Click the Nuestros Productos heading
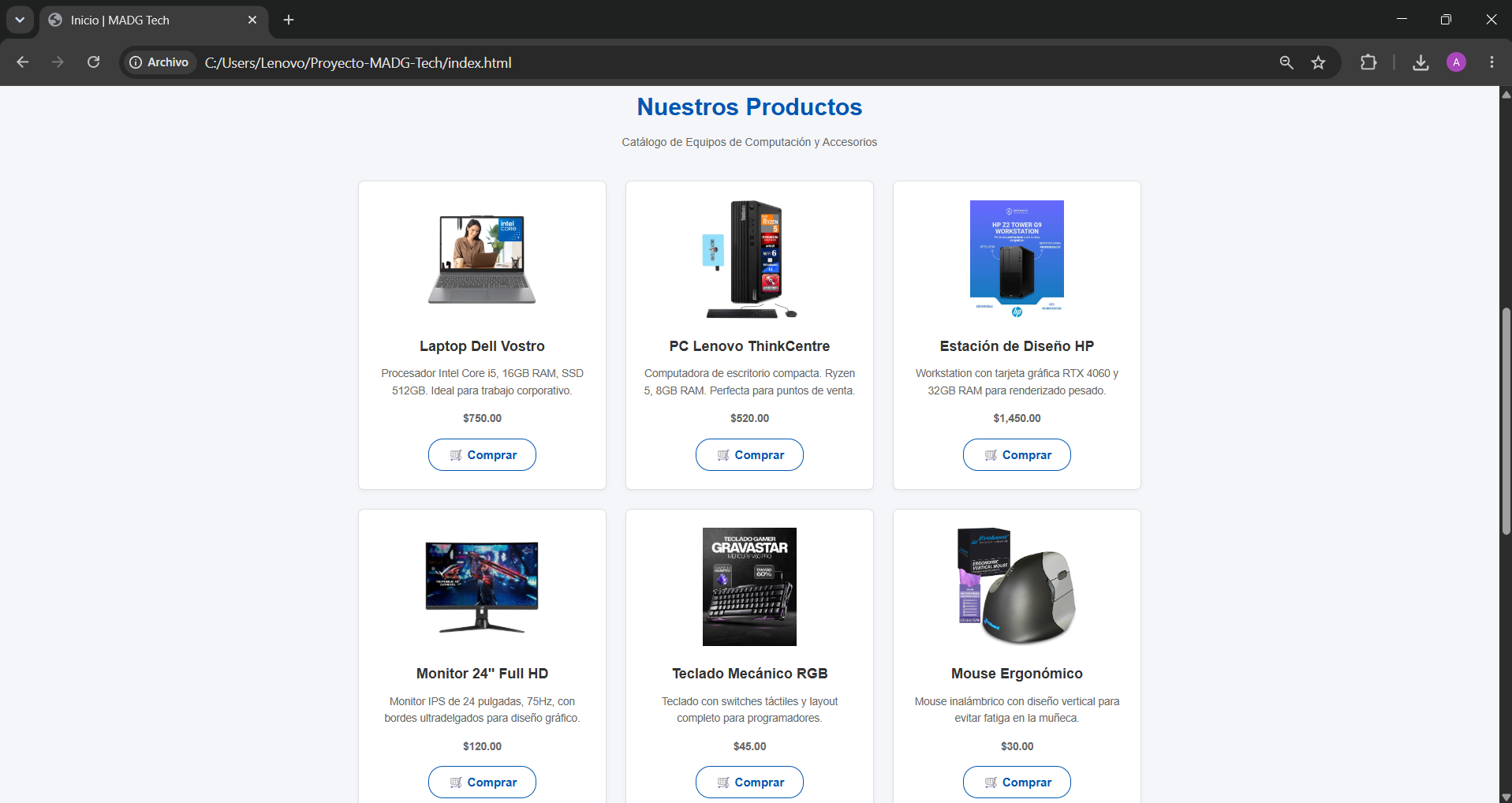 749,107
